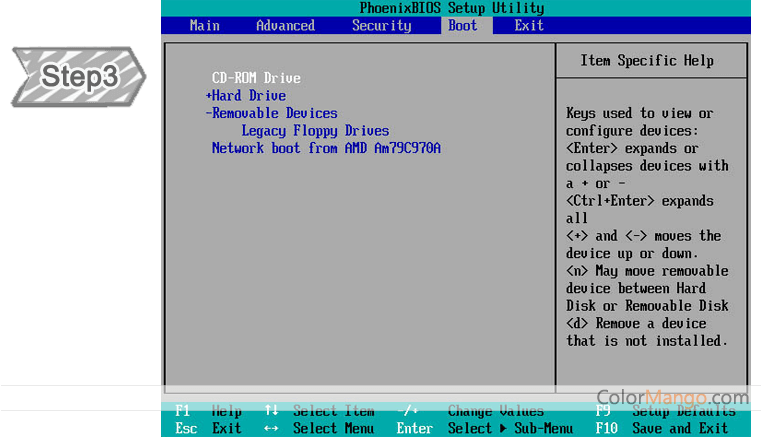Open the Exit menu tab
Screen dimensions: 761x437
529,25
